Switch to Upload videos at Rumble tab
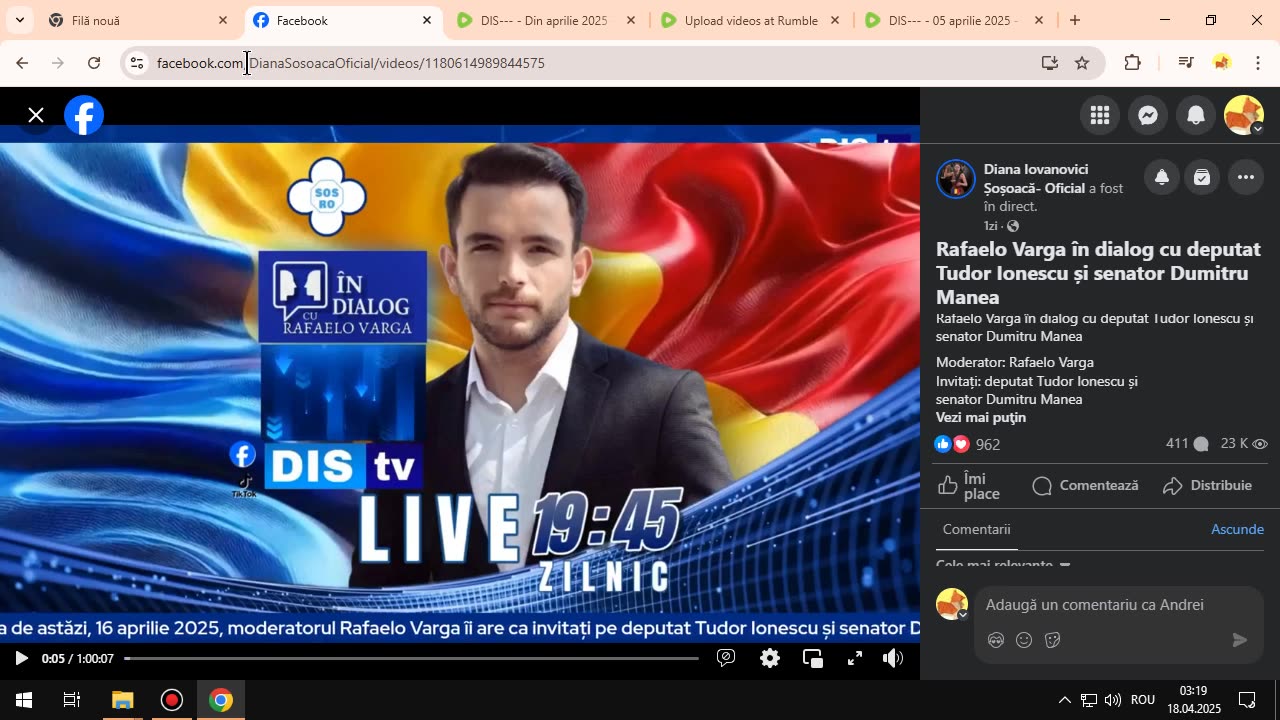1280x720 pixels. tap(751, 20)
